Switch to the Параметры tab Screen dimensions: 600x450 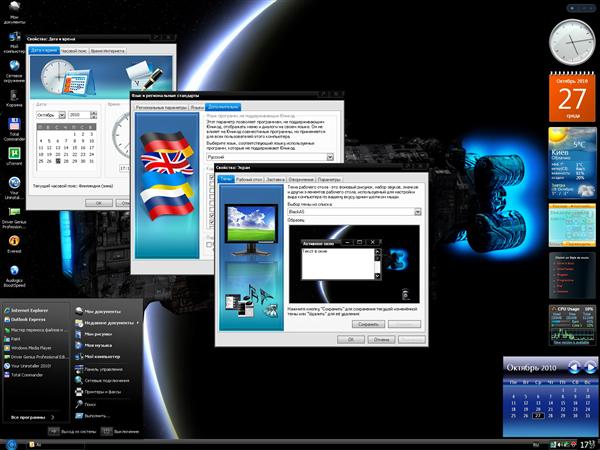click(329, 179)
